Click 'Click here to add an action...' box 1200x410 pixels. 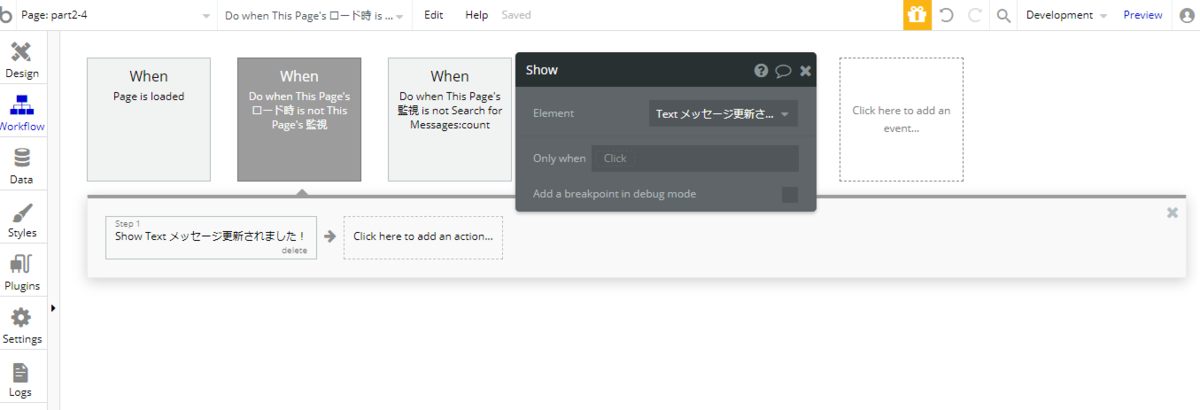(x=423, y=237)
